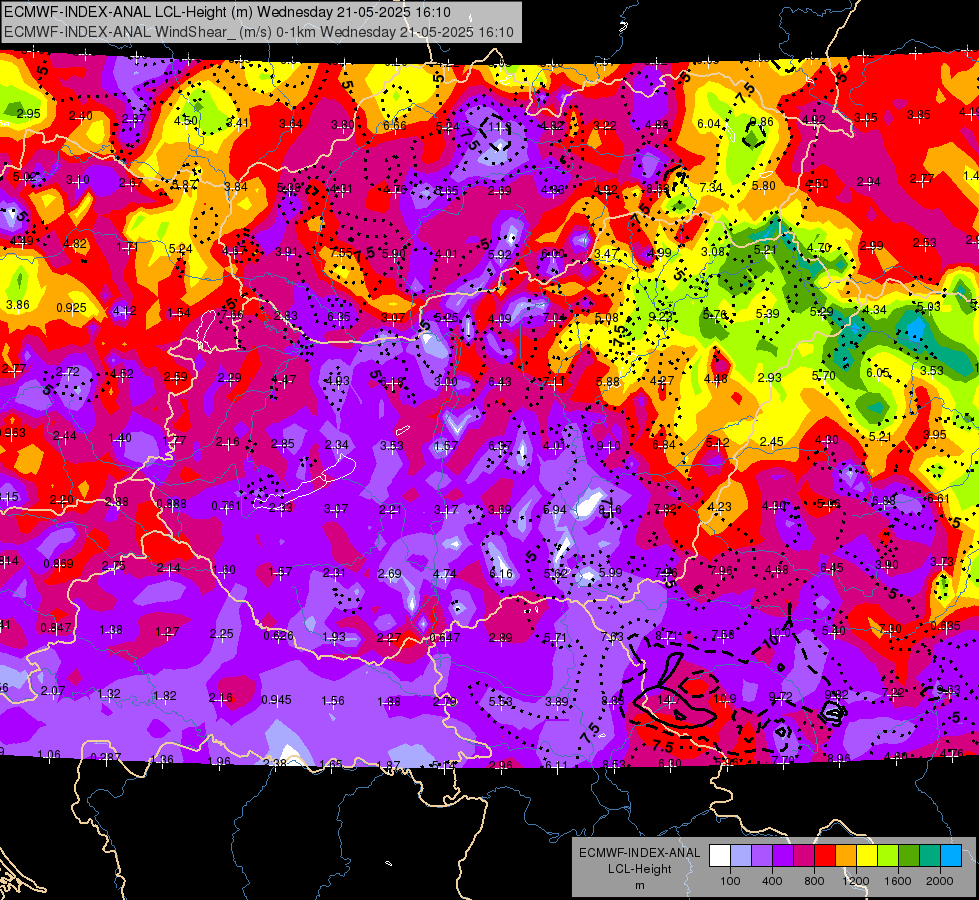This screenshot has height=900, width=979.
Task: Click the legend tick label 400
Action: click(772, 881)
